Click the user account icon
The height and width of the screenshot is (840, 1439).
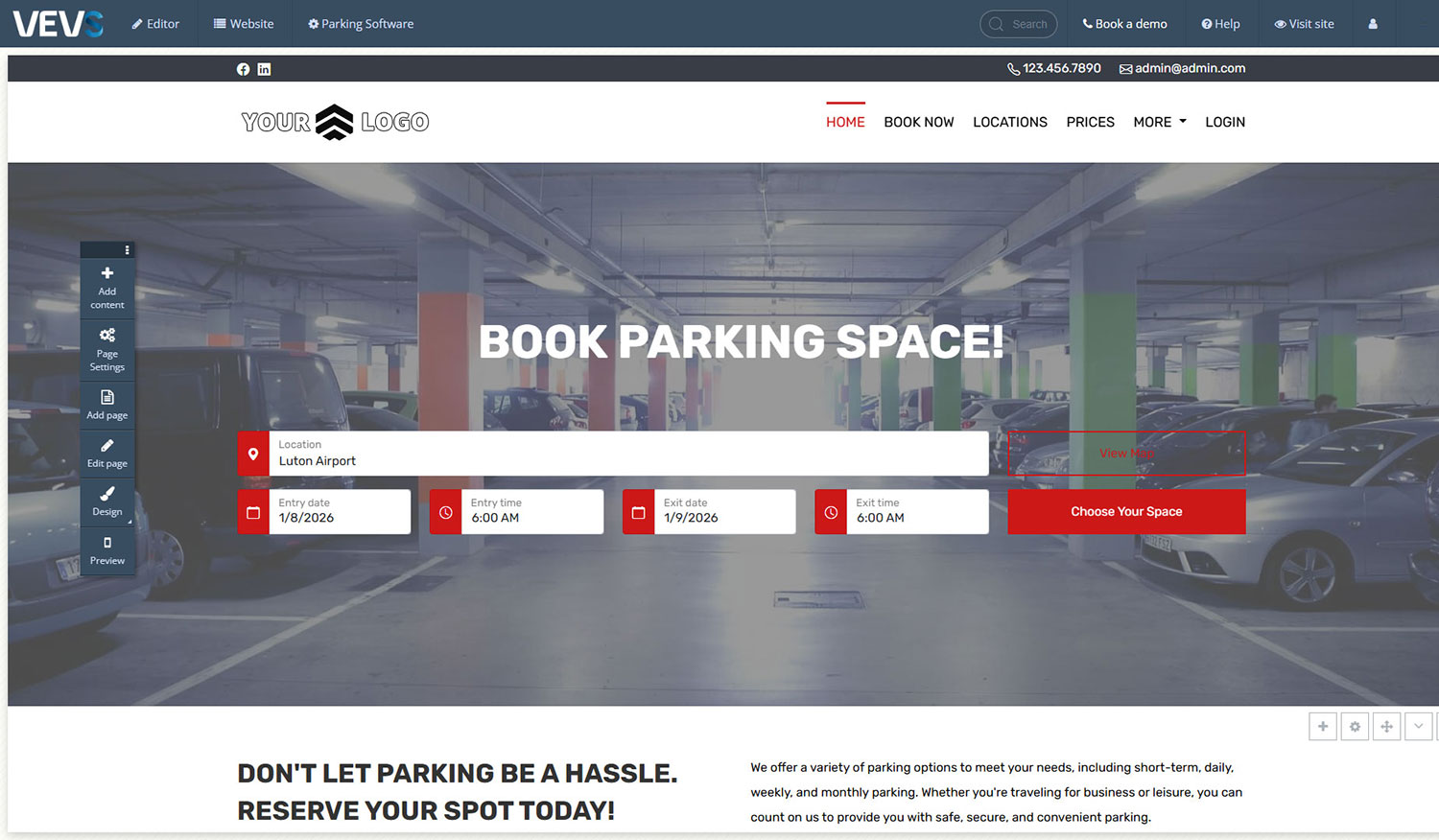click(x=1372, y=24)
